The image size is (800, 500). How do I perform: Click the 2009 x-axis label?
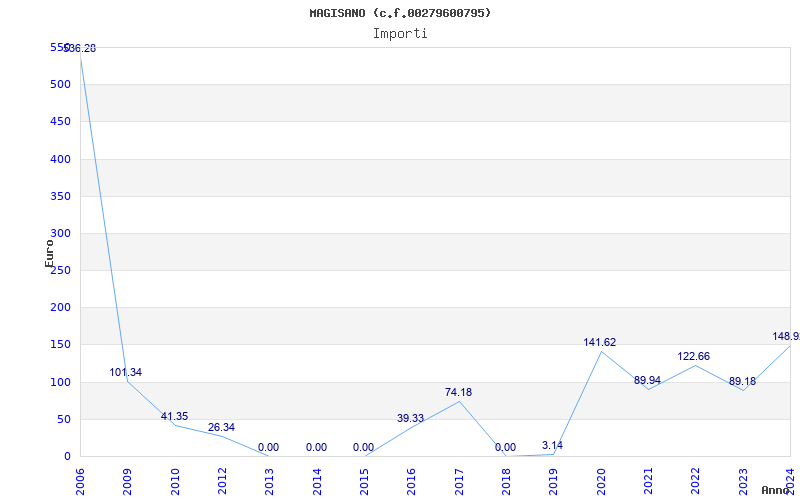pyautogui.click(x=127, y=482)
